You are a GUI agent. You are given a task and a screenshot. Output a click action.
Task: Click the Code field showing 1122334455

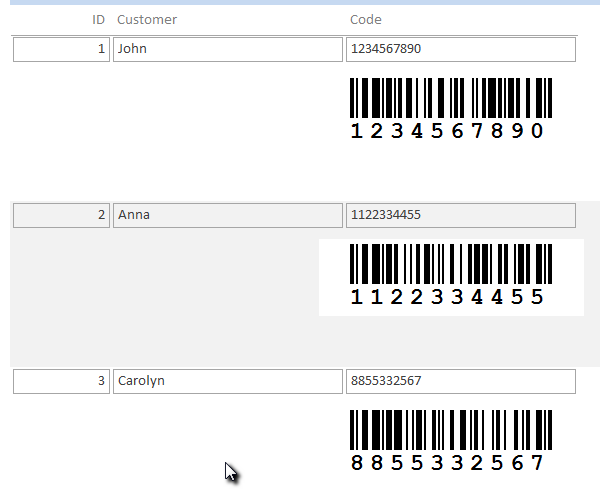(461, 215)
